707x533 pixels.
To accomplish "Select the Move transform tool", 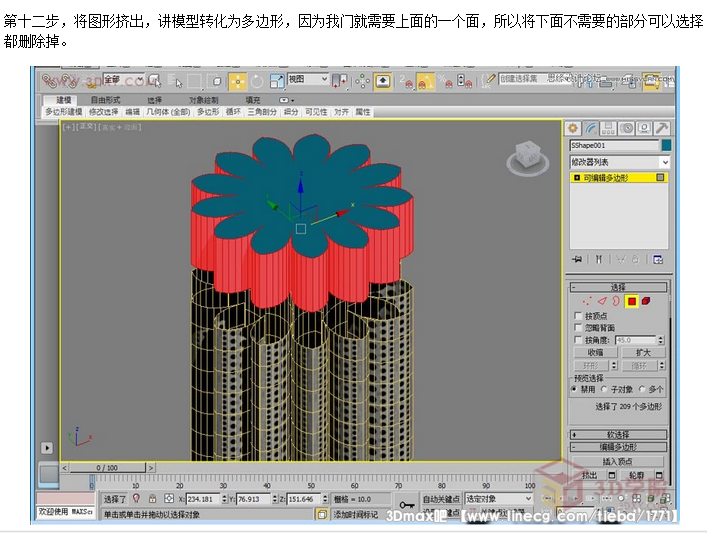I will click(237, 82).
